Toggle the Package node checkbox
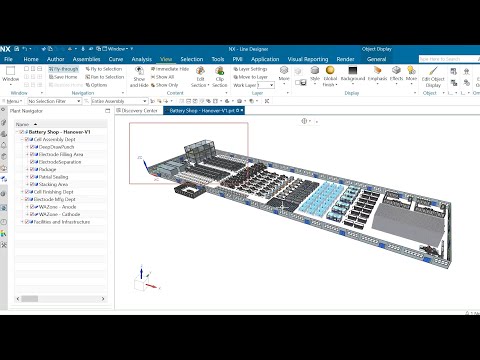 pos(32,169)
